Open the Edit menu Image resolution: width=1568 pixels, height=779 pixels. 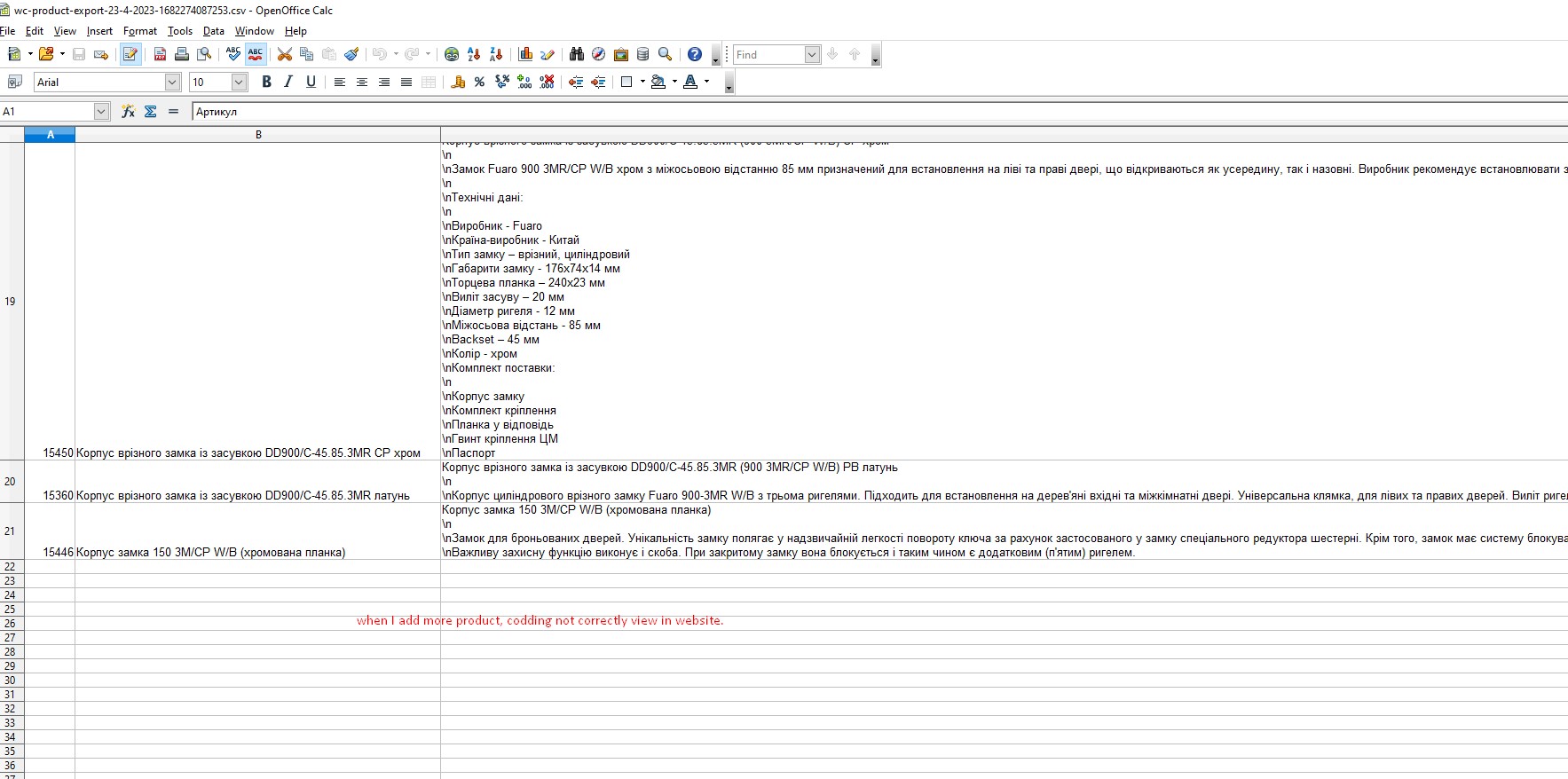pyautogui.click(x=35, y=31)
